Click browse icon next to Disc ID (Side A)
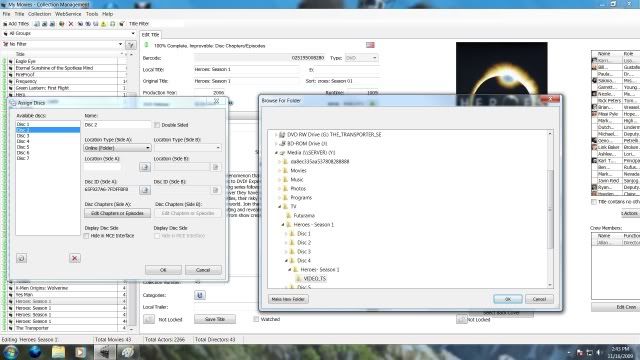 click(145, 190)
